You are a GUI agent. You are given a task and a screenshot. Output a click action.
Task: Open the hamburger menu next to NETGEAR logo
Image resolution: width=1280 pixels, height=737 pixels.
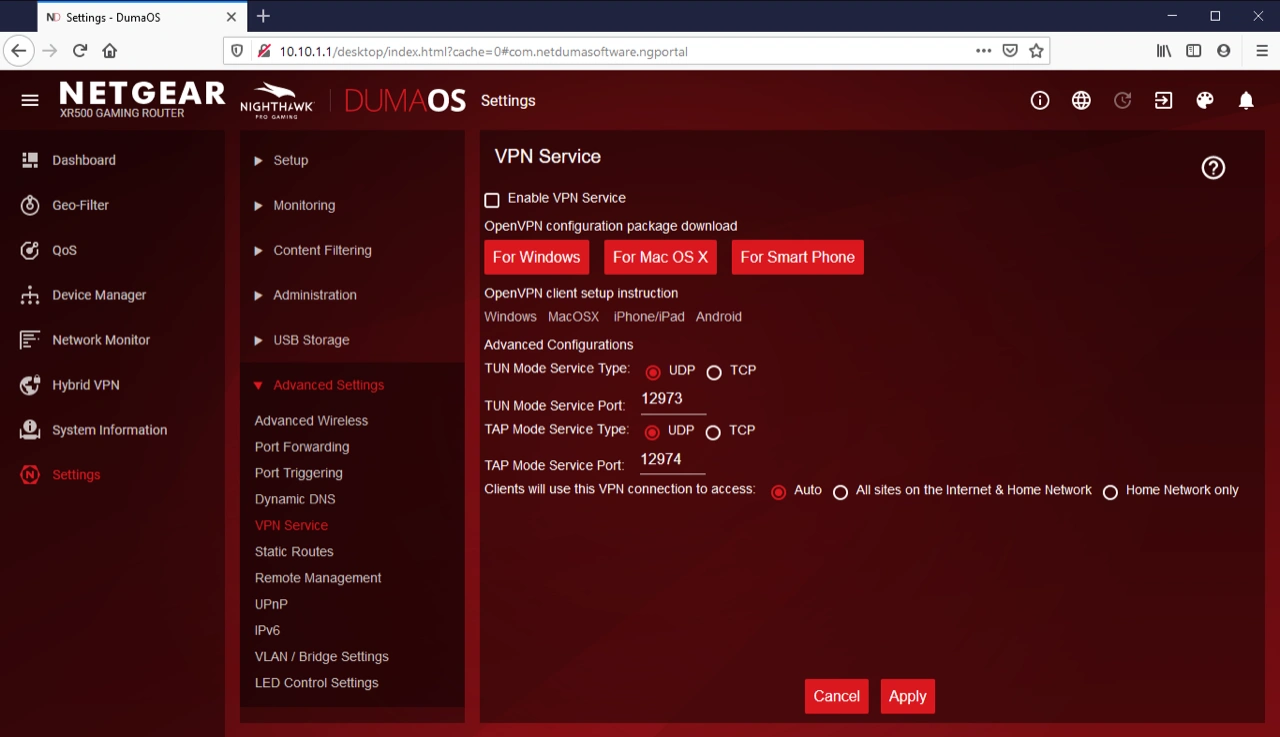[x=30, y=100]
